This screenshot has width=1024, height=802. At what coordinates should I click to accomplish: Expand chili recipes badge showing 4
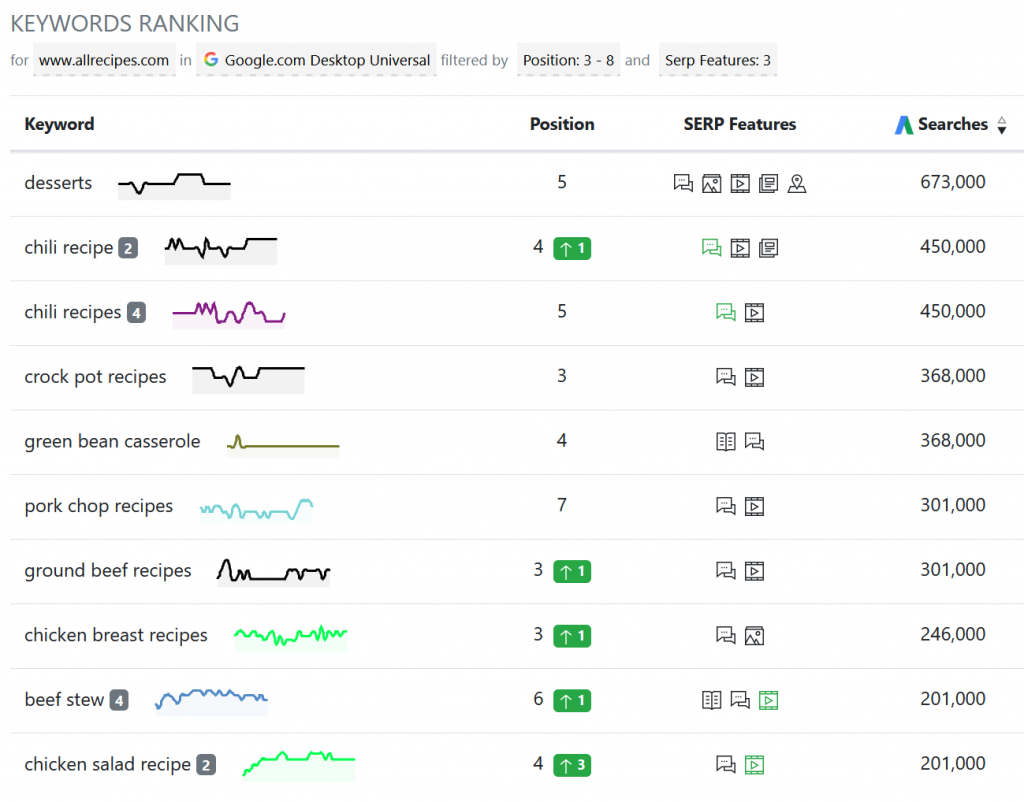coord(136,313)
